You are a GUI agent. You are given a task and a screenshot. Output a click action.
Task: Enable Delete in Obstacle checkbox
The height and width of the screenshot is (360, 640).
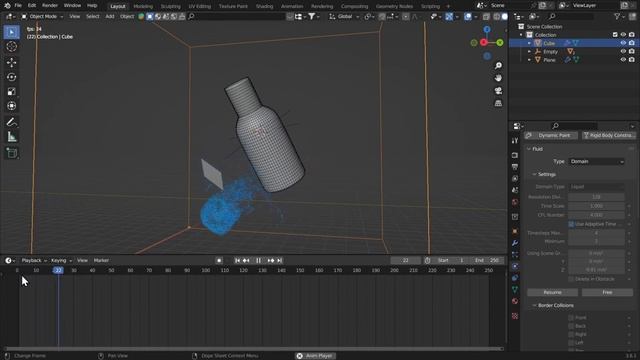coord(571,279)
